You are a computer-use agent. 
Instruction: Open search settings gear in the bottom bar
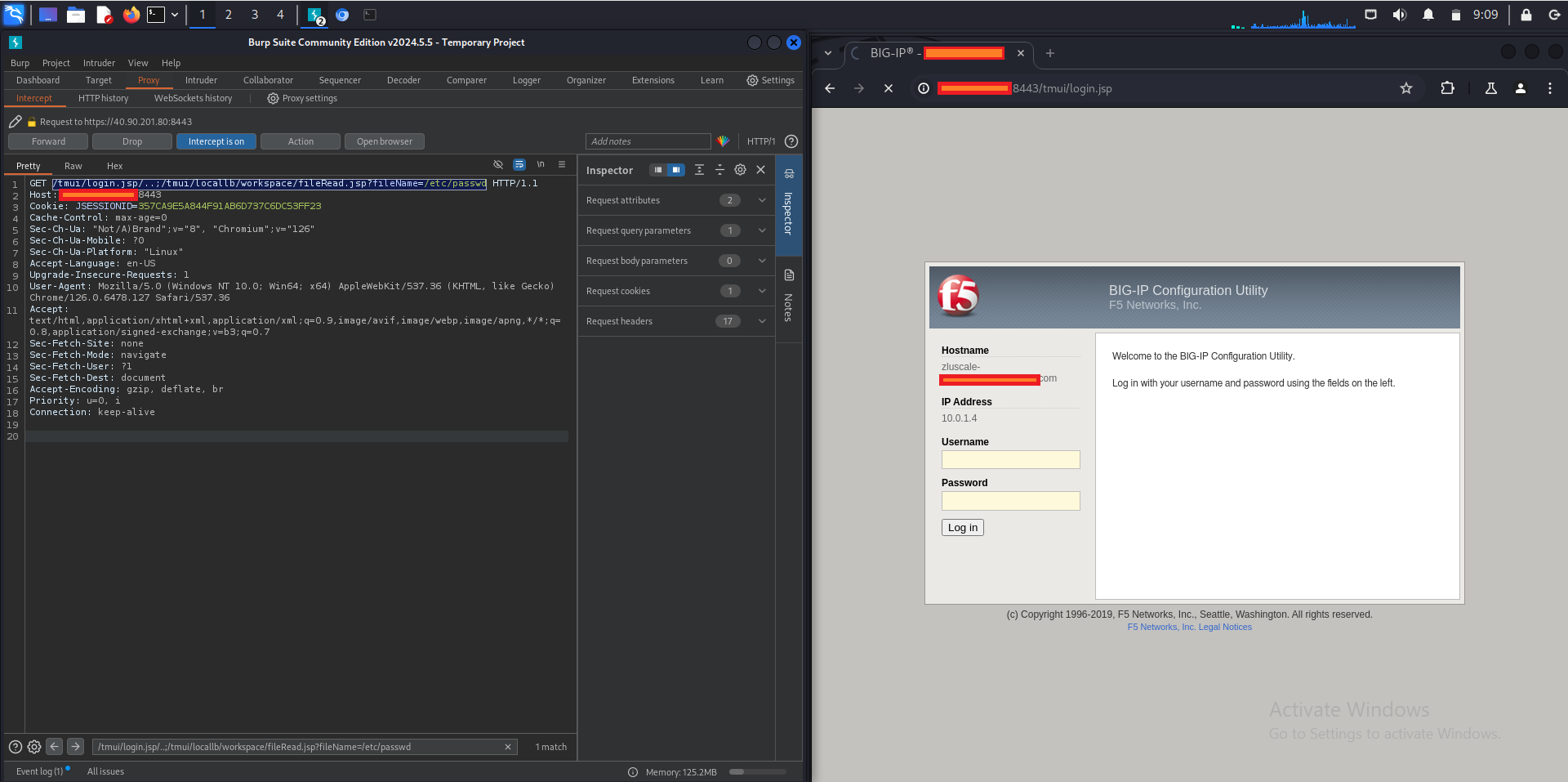coord(34,747)
